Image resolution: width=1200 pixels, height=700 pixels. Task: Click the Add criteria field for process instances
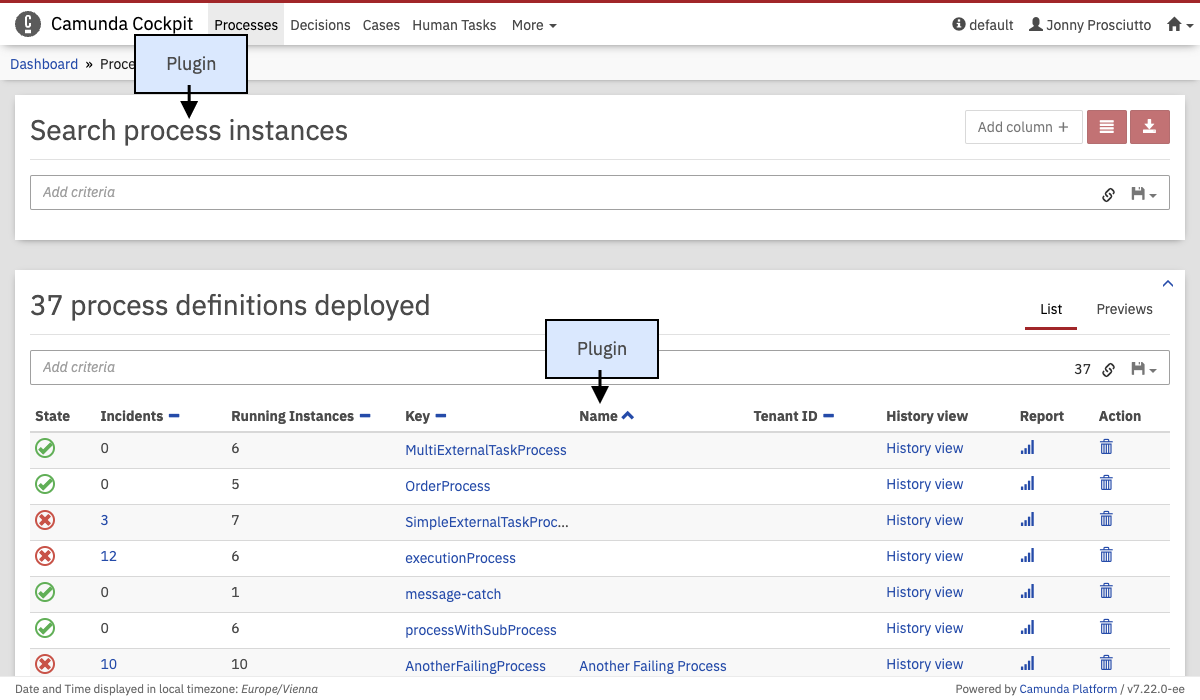pyautogui.click(x=560, y=193)
